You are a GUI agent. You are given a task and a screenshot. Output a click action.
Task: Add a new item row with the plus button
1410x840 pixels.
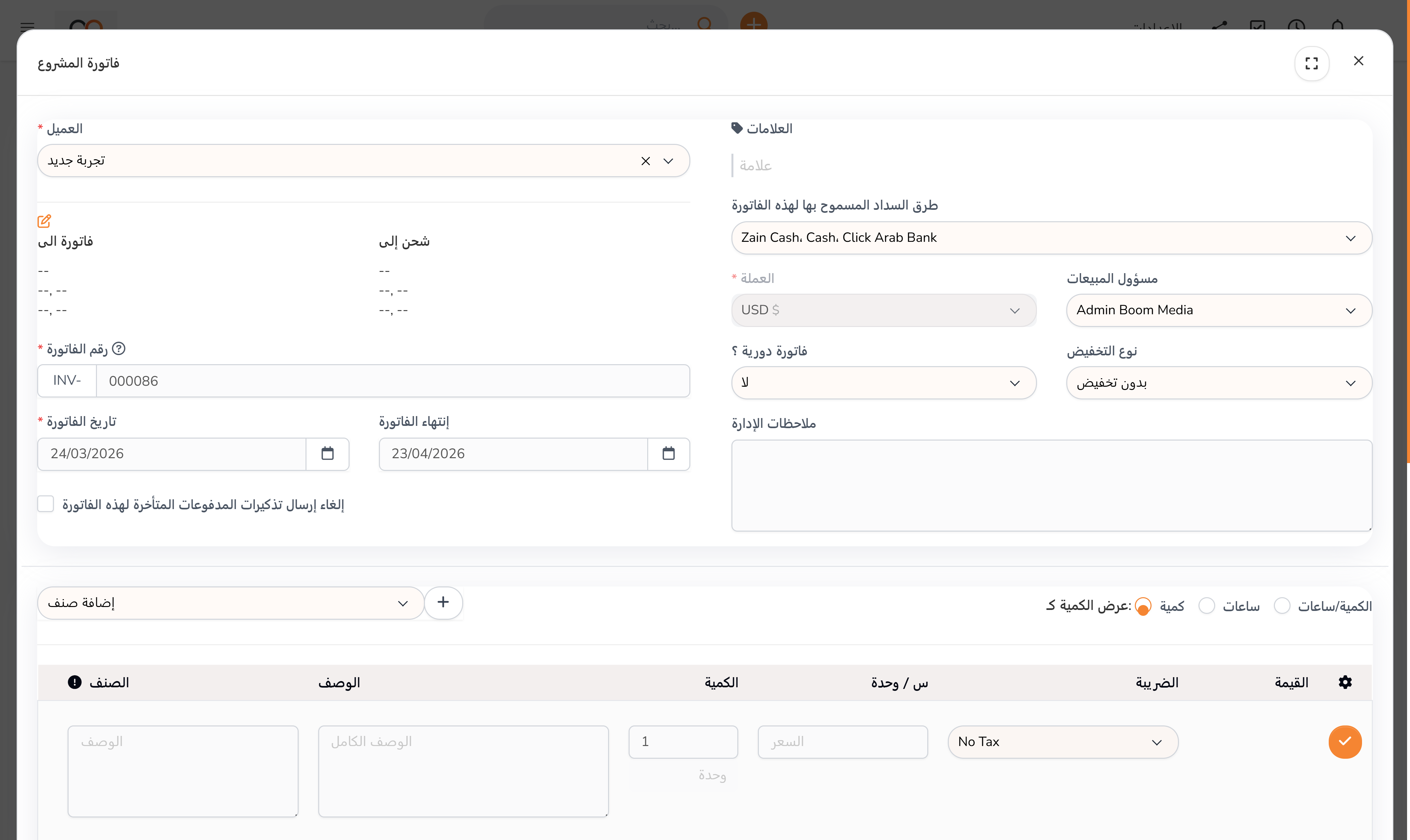tap(443, 602)
